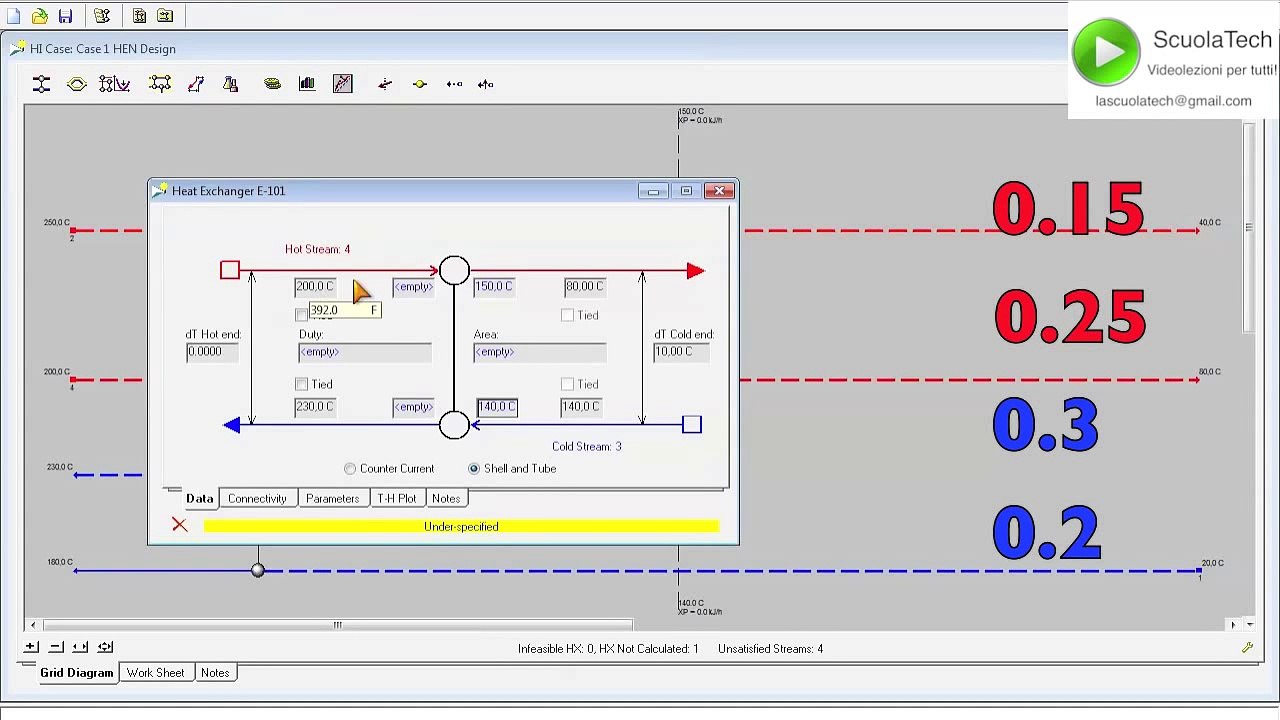Click the red arrow with dashes icon
Screen dimensions: 1280x720
(385, 84)
